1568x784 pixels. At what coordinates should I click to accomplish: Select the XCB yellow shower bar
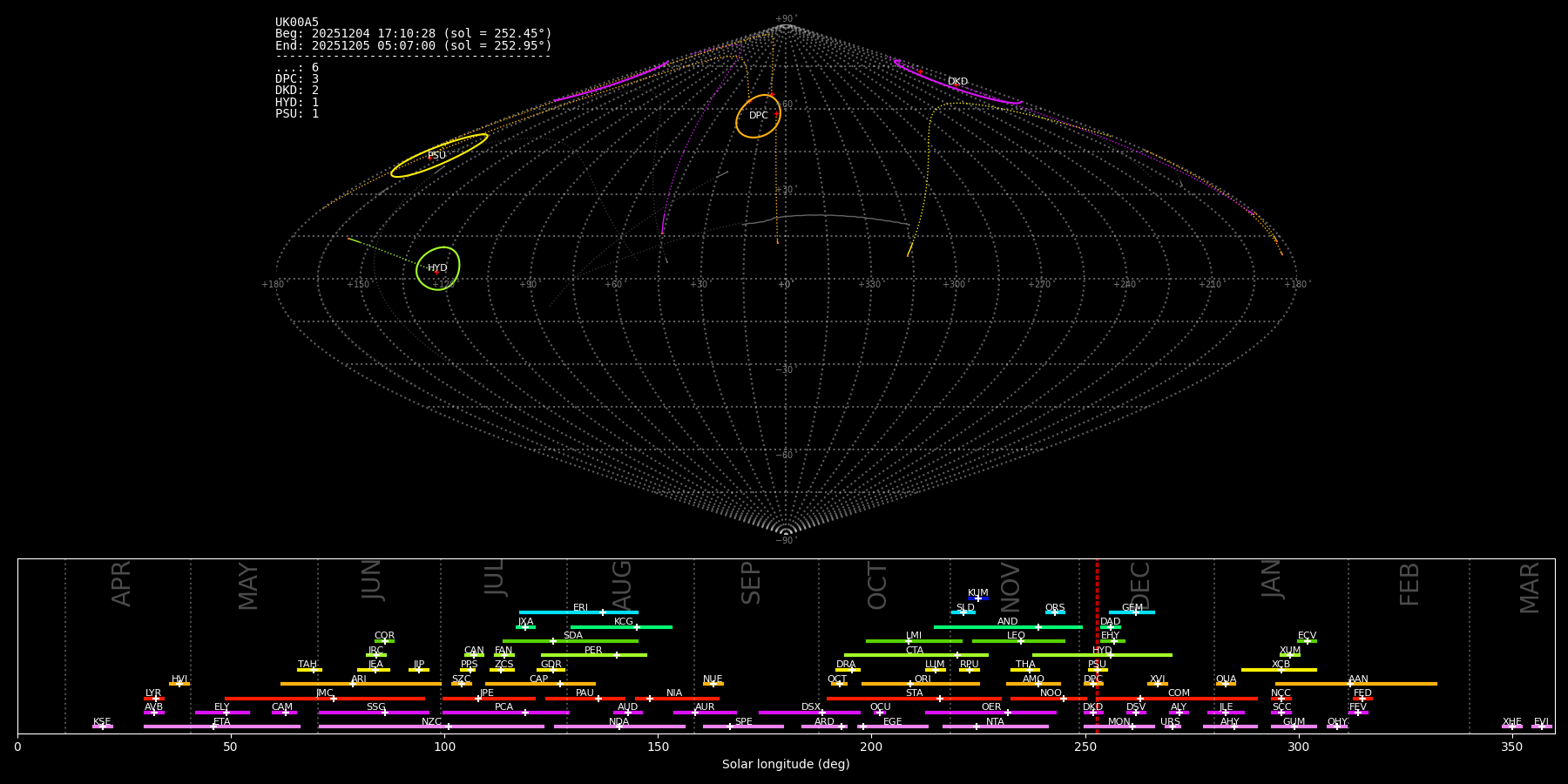[x=1279, y=670]
